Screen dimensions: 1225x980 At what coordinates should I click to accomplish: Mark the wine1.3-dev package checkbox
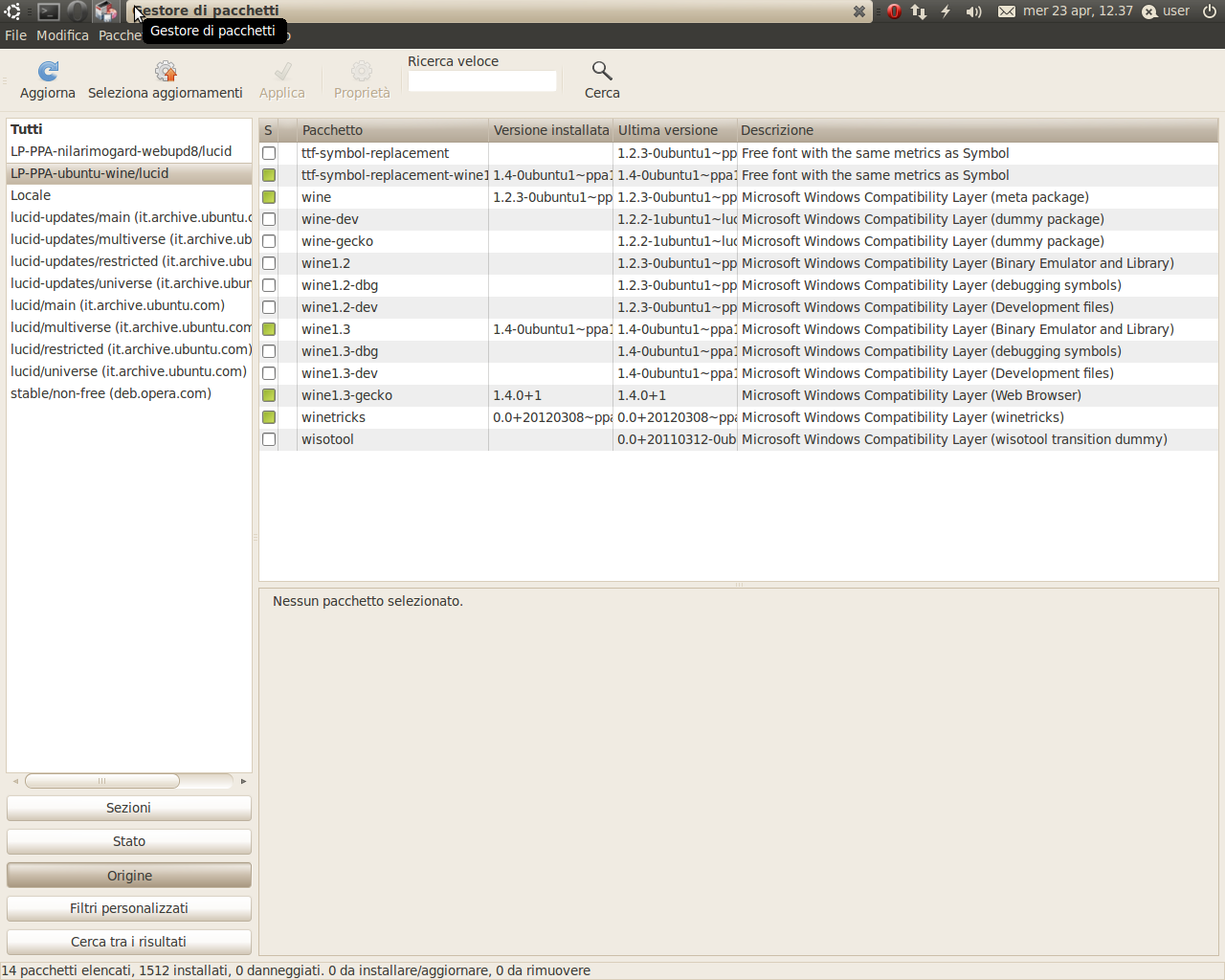coord(269,373)
